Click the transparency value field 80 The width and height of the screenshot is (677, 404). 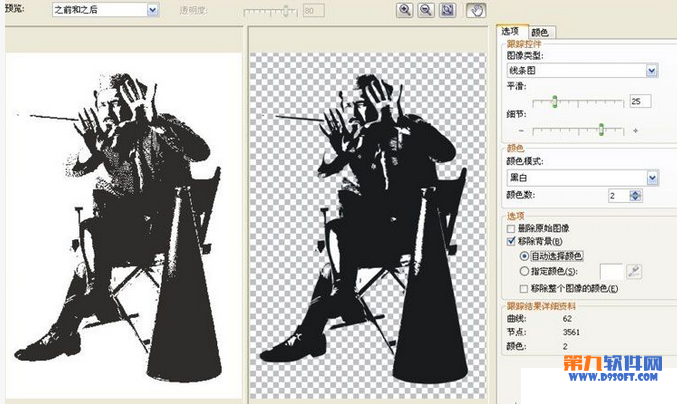point(313,11)
